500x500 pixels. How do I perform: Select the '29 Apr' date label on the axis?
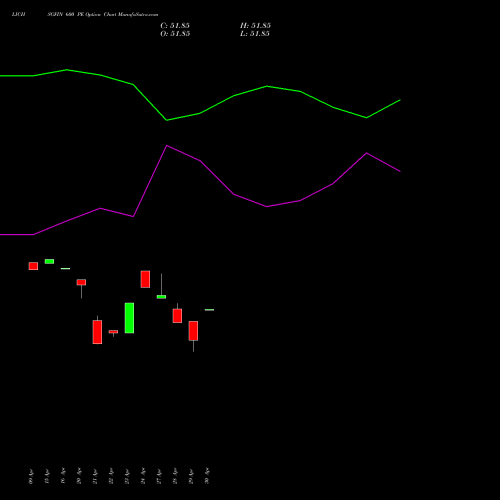(191, 476)
